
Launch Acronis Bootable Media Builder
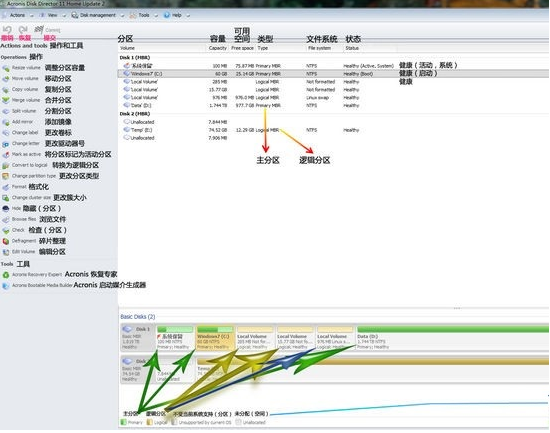tap(38, 286)
